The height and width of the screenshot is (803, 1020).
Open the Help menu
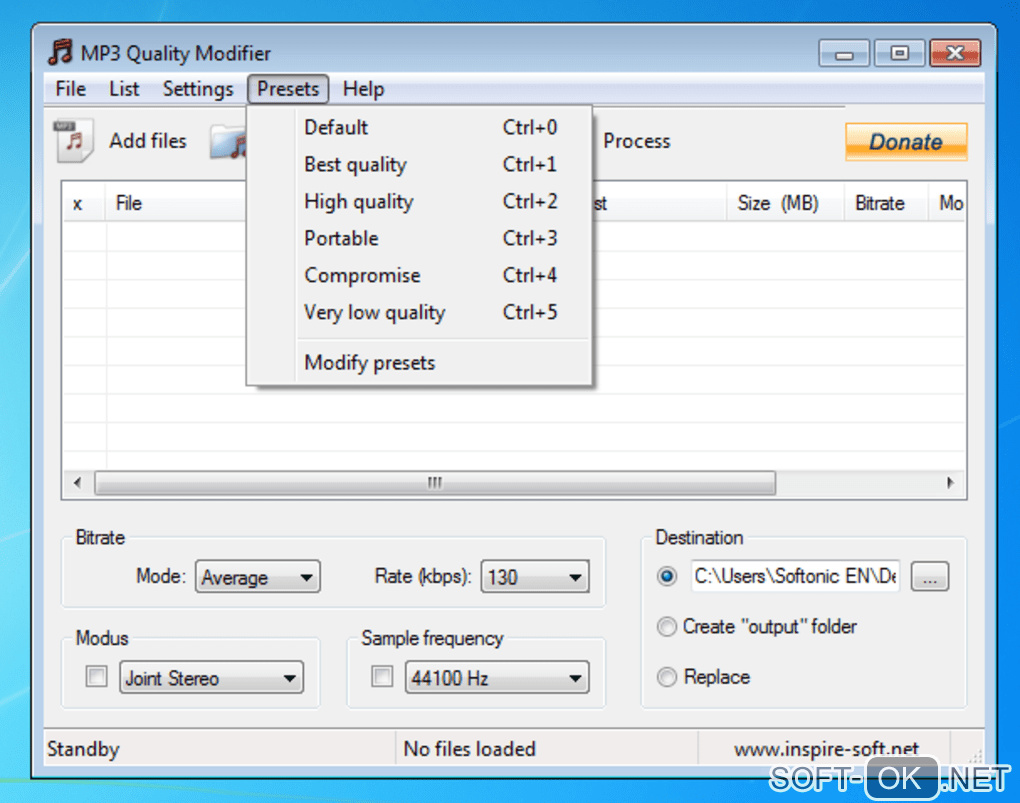[x=363, y=88]
